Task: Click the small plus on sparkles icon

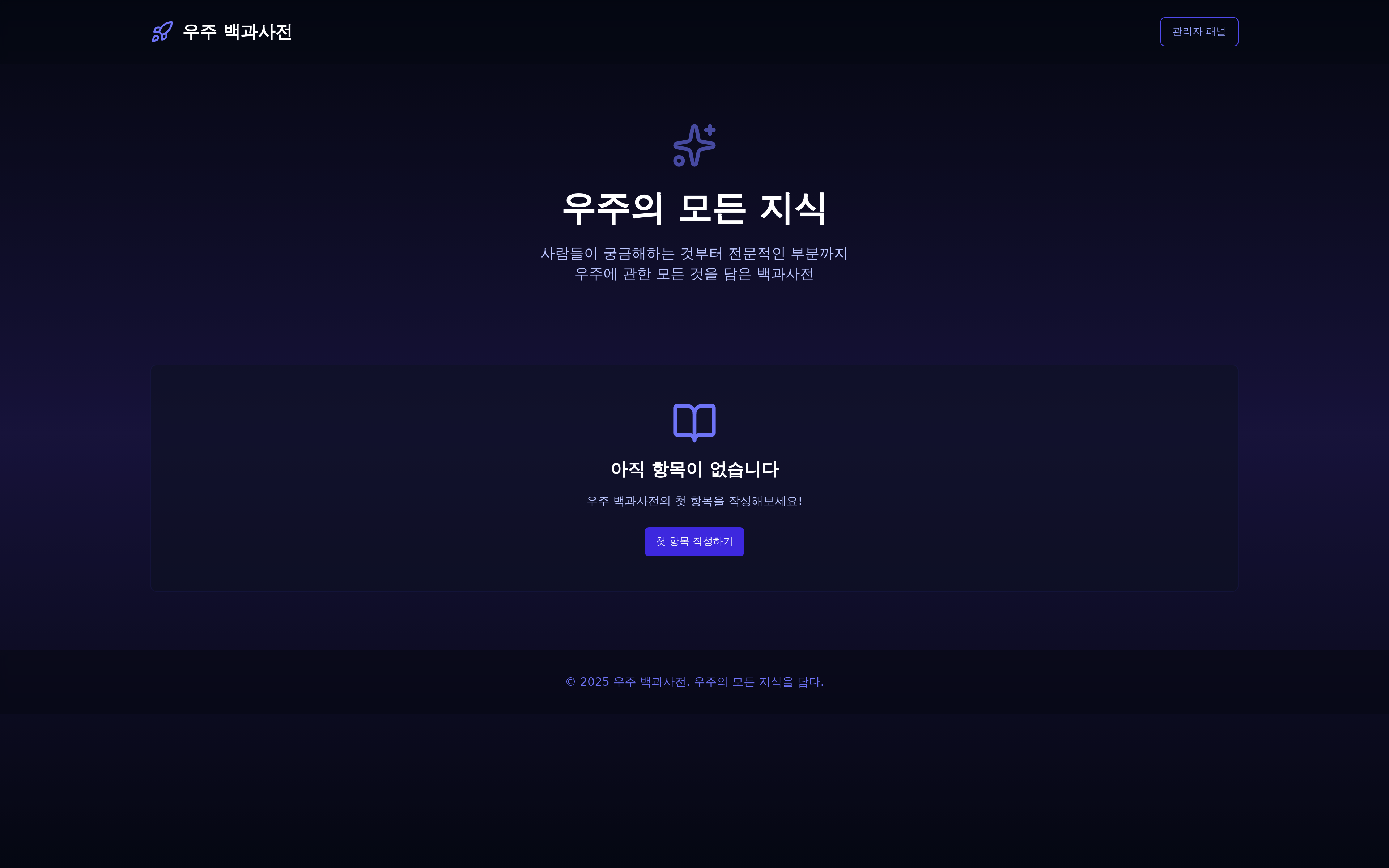Action: pos(710,130)
